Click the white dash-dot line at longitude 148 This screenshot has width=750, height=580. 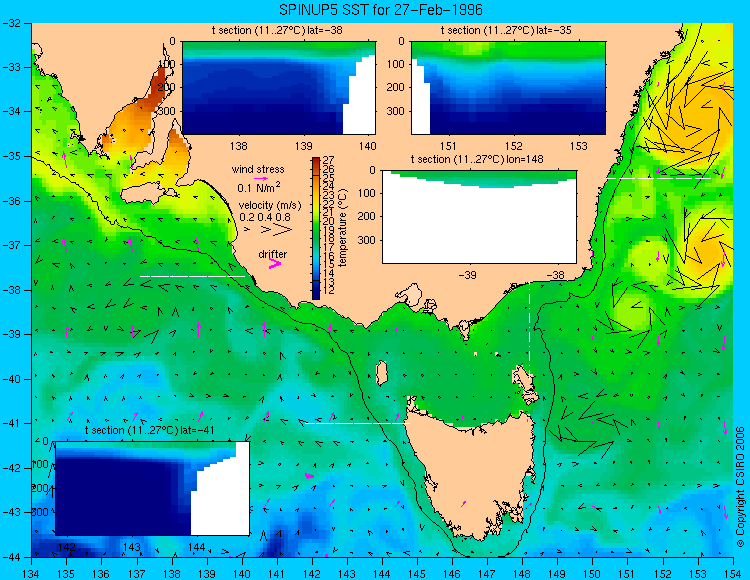[529, 330]
